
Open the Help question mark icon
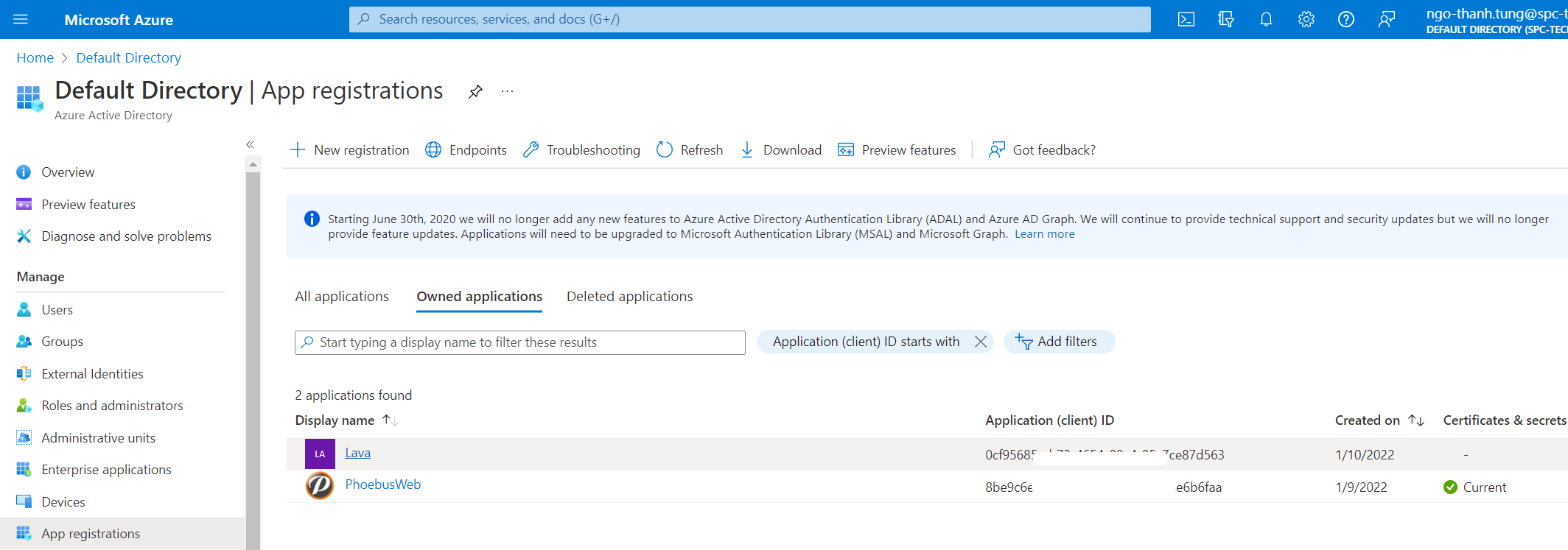click(x=1345, y=19)
